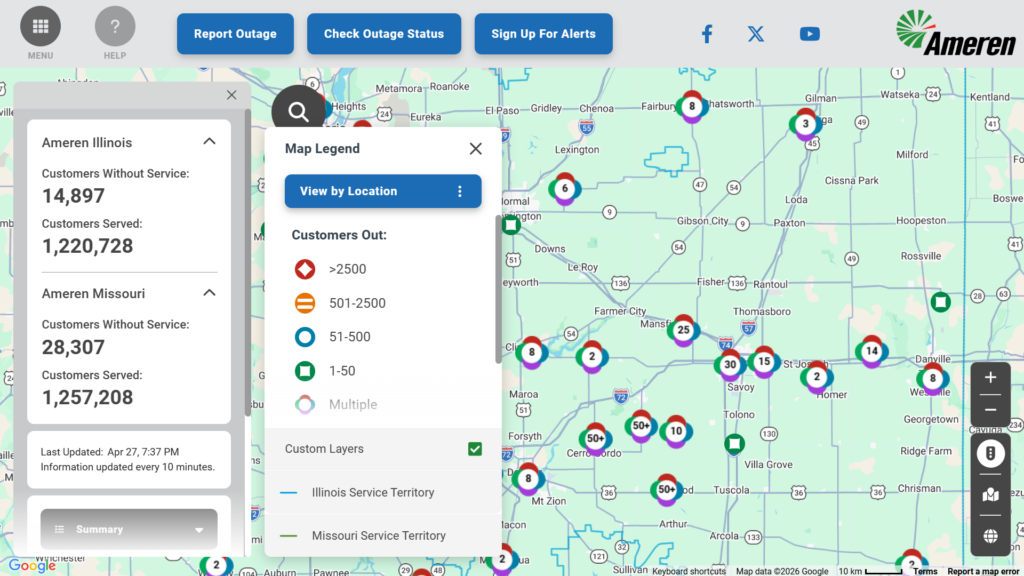Select the outage cluster marked 25 near Mansfield
The width and height of the screenshot is (1024, 576).
coord(683,330)
